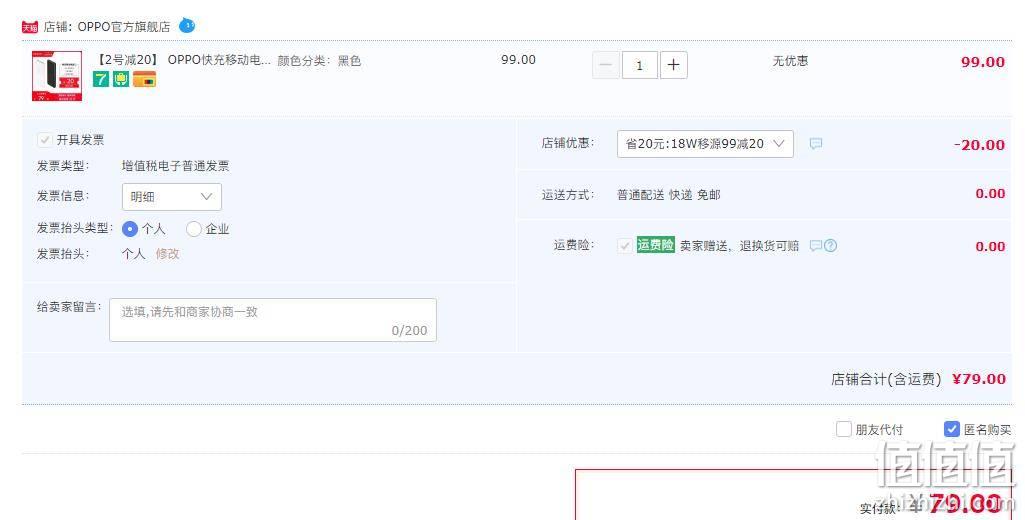Toggle the 运费险 shipping insurance checkbox

[625, 245]
